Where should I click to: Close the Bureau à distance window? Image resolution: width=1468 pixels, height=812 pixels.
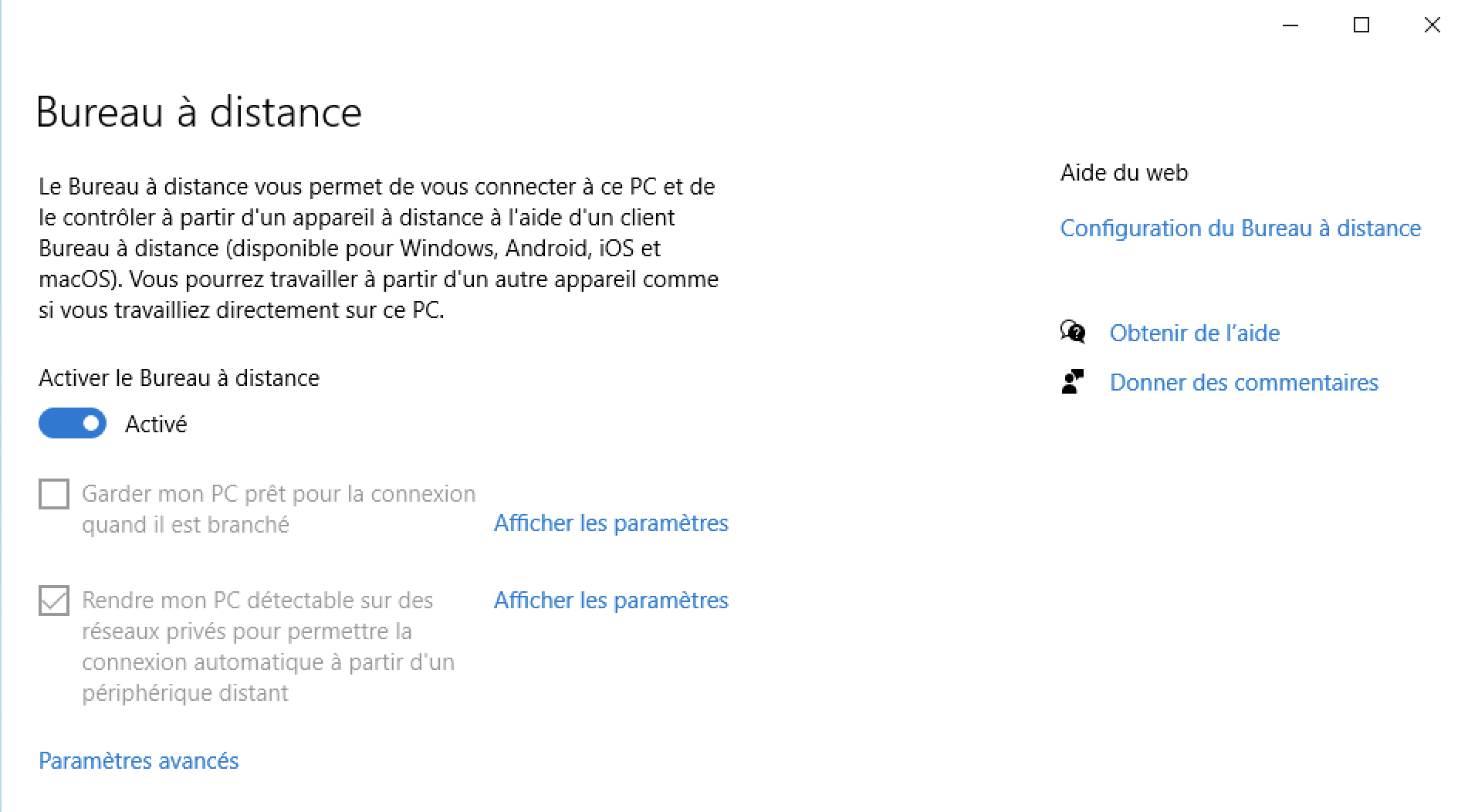click(1432, 25)
